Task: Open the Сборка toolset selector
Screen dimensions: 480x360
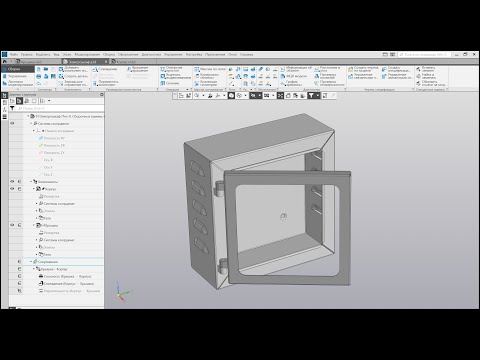Action: pos(18,69)
